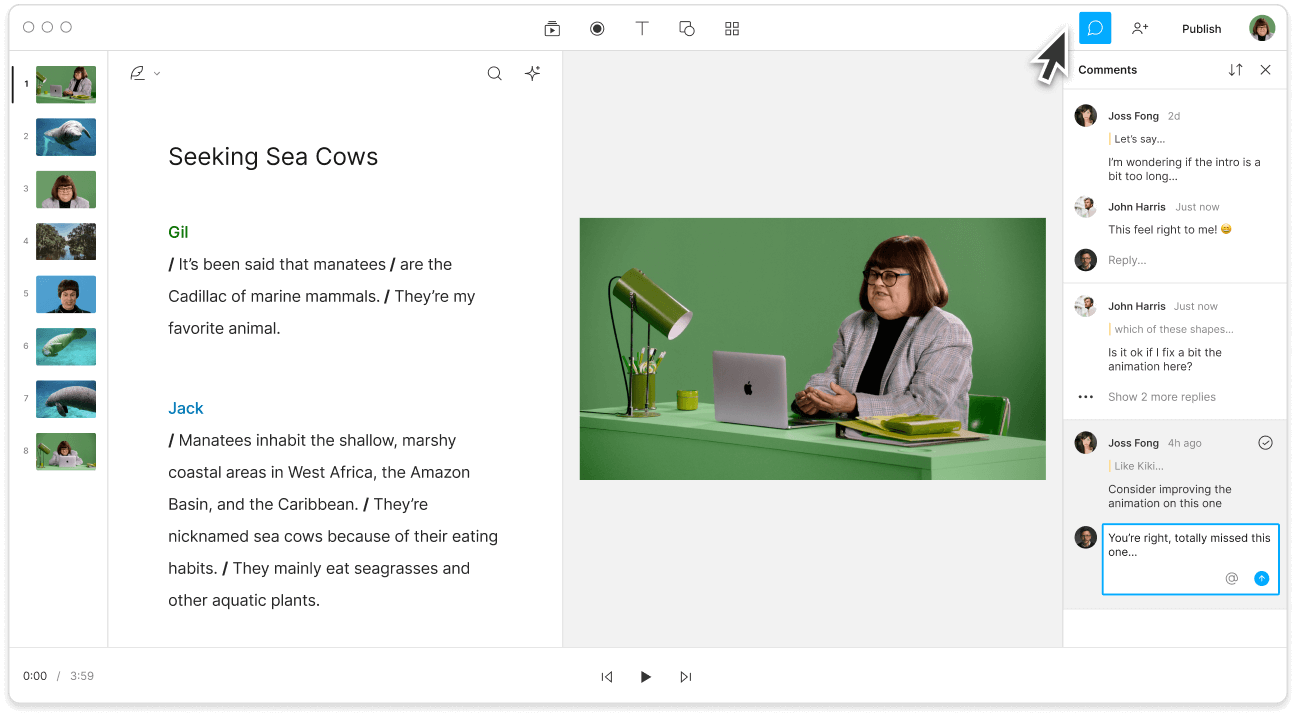The width and height of the screenshot is (1296, 716).
Task: Play the video
Action: pyautogui.click(x=646, y=677)
